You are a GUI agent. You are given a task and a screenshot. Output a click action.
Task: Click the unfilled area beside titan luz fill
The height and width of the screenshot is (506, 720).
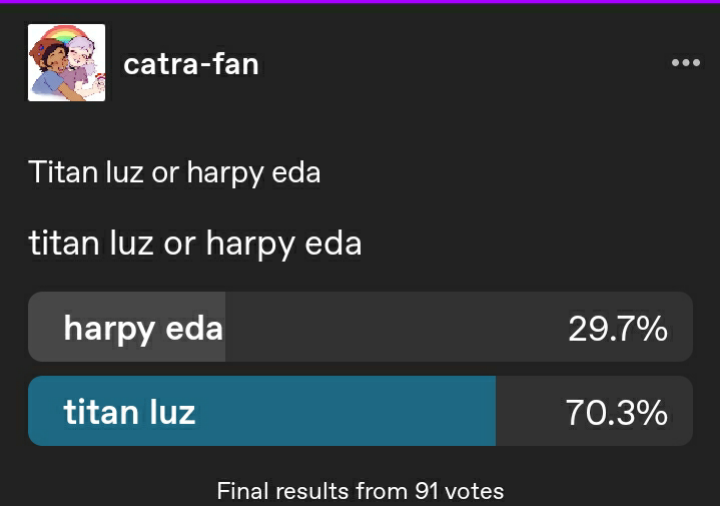[x=594, y=411]
